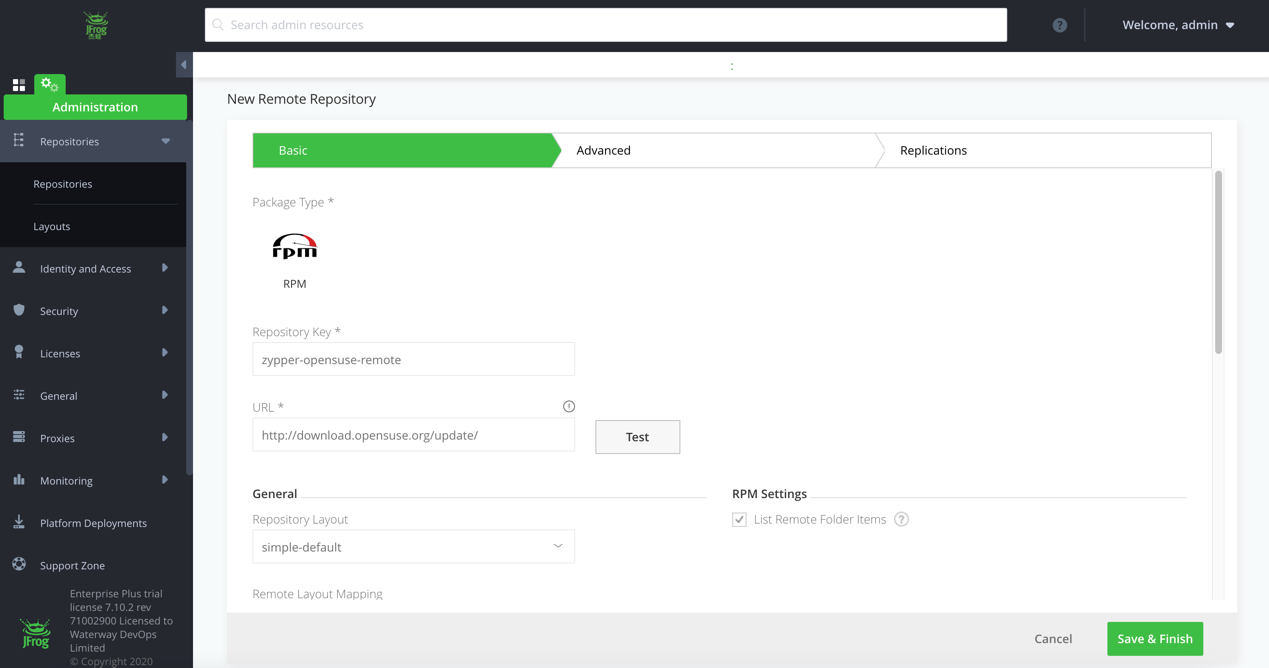
Task: Focus the Search admin resources field
Action: (606, 25)
